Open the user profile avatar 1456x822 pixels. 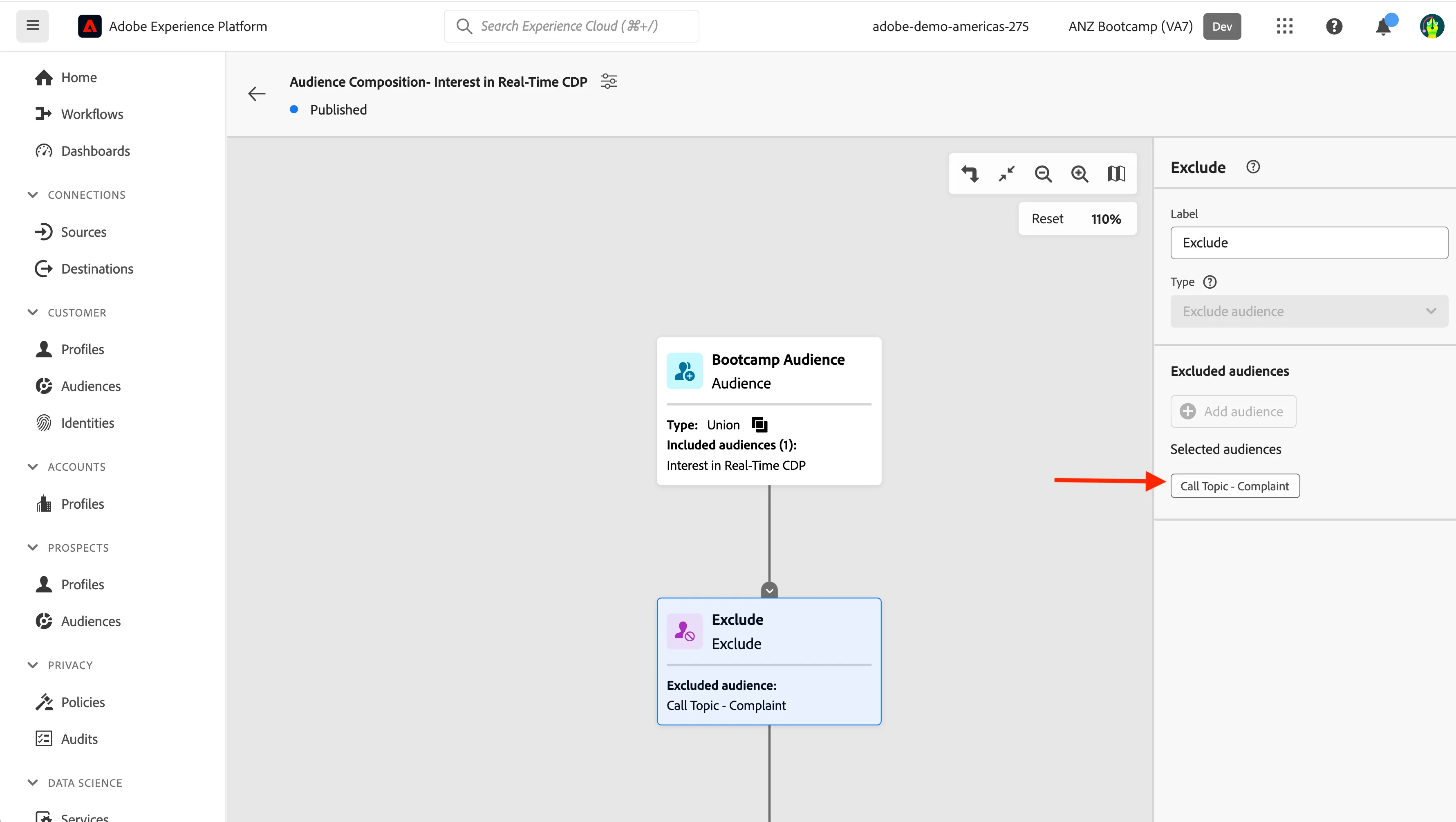[1432, 26]
